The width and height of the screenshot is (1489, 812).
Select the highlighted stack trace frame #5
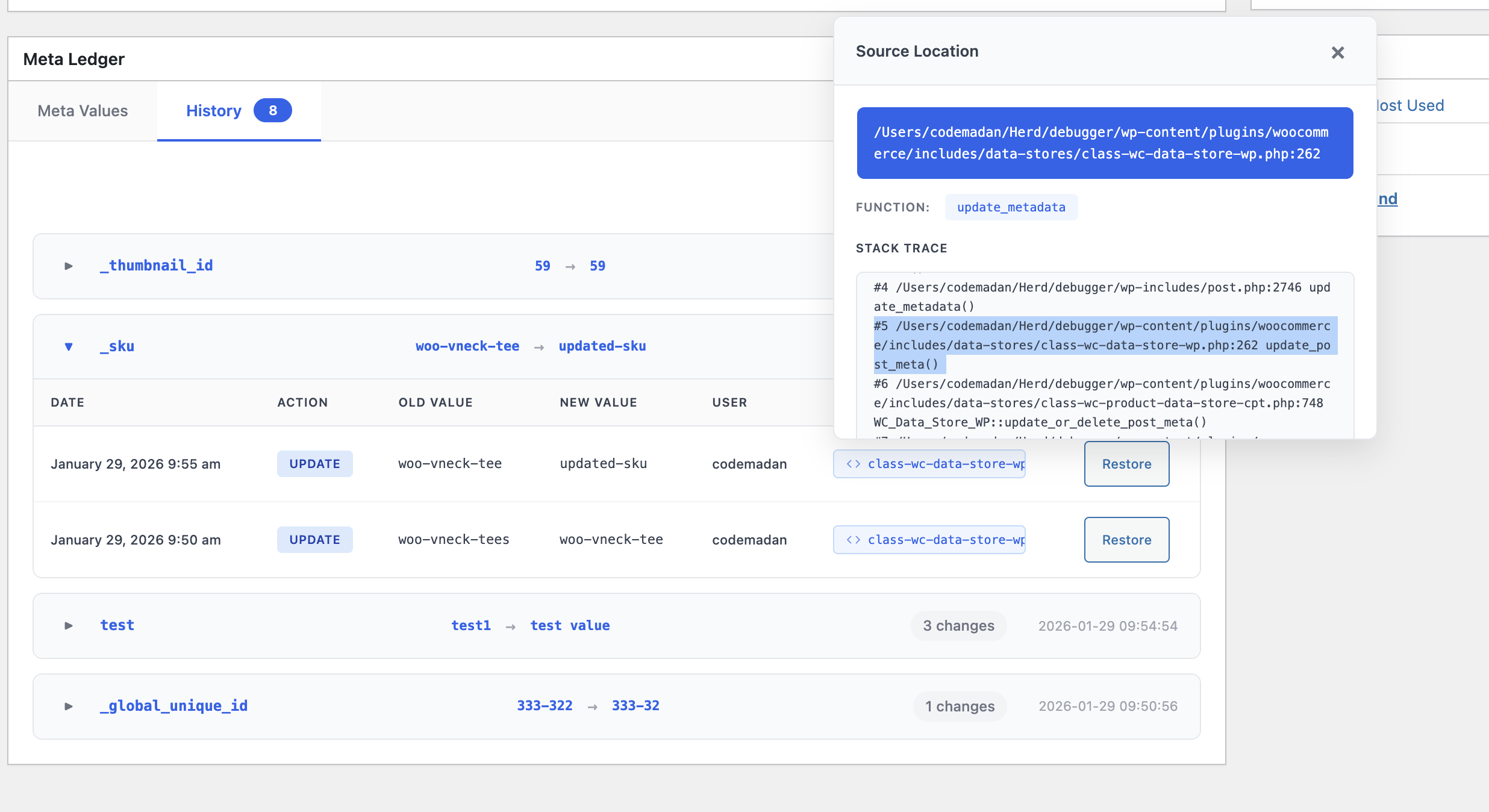pos(1101,345)
